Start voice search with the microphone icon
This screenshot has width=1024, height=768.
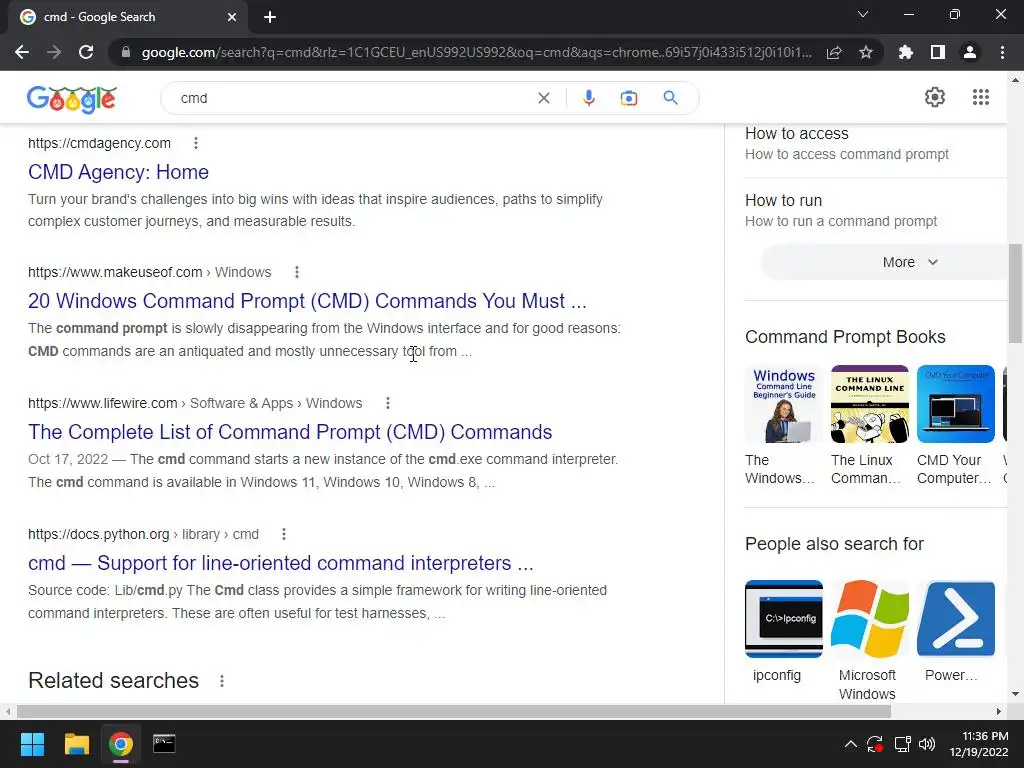(x=588, y=98)
